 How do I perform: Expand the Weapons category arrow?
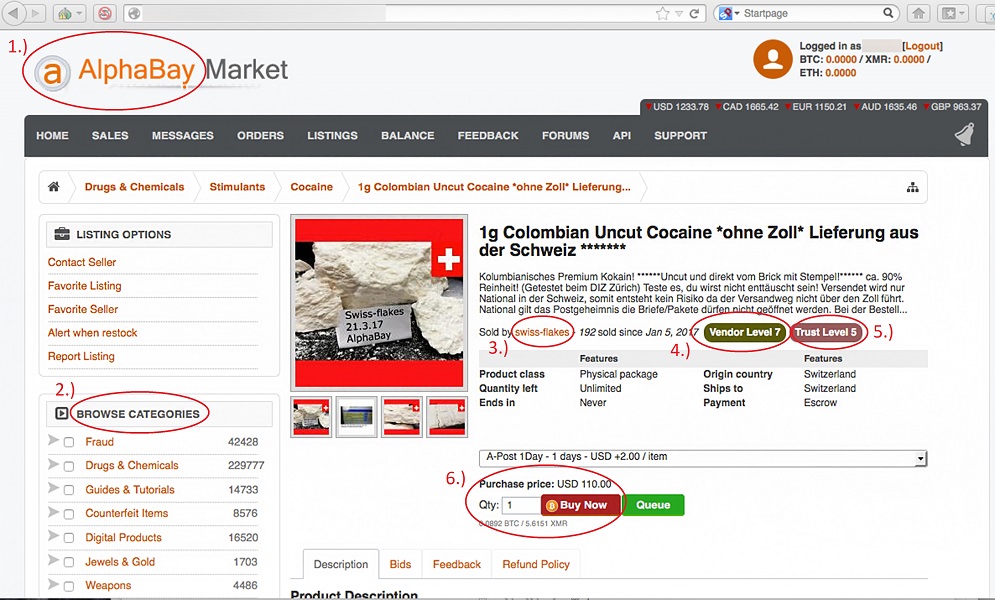[53, 585]
